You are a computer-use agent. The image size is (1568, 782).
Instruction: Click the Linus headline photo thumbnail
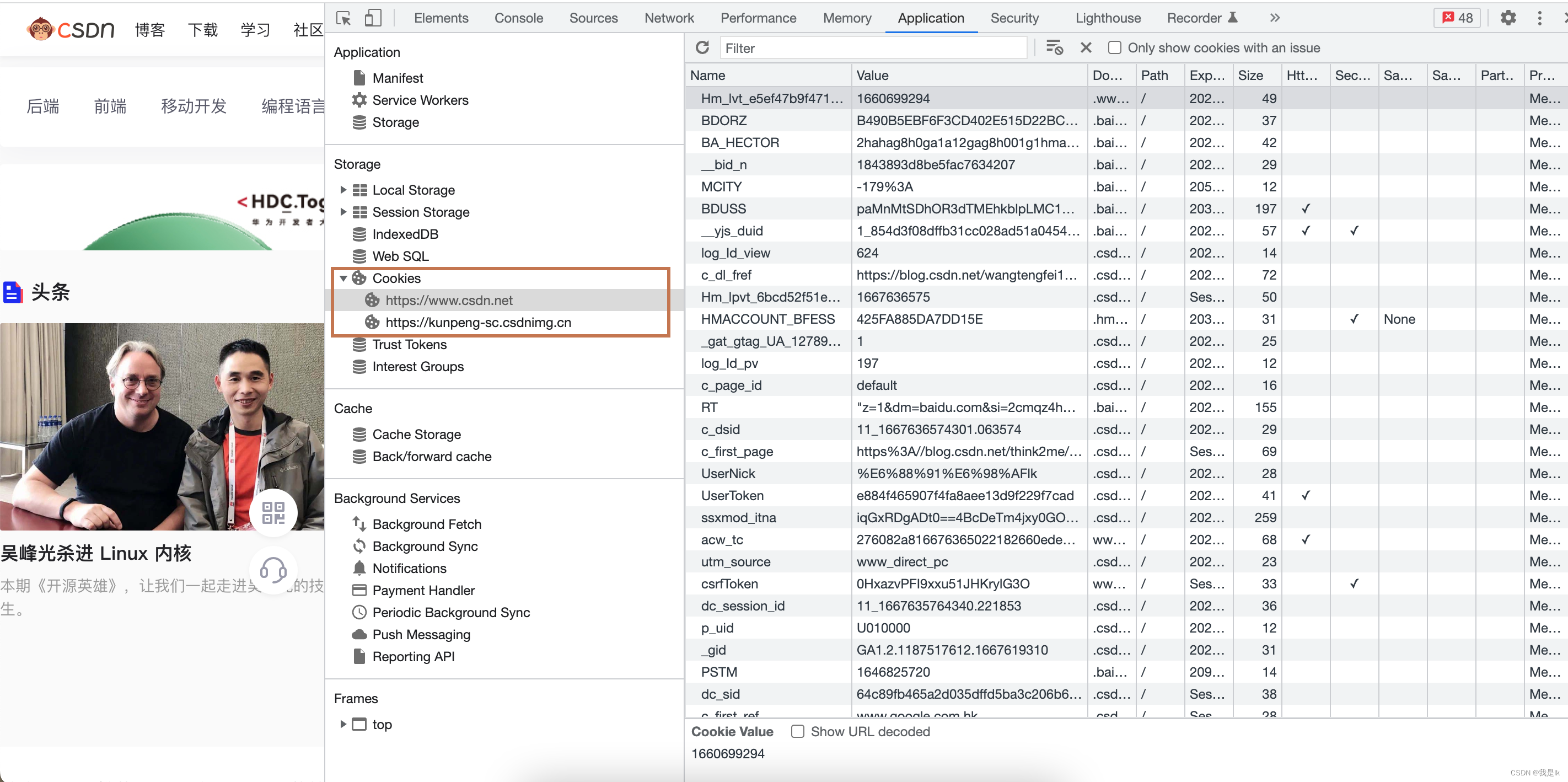pyautogui.click(x=162, y=426)
